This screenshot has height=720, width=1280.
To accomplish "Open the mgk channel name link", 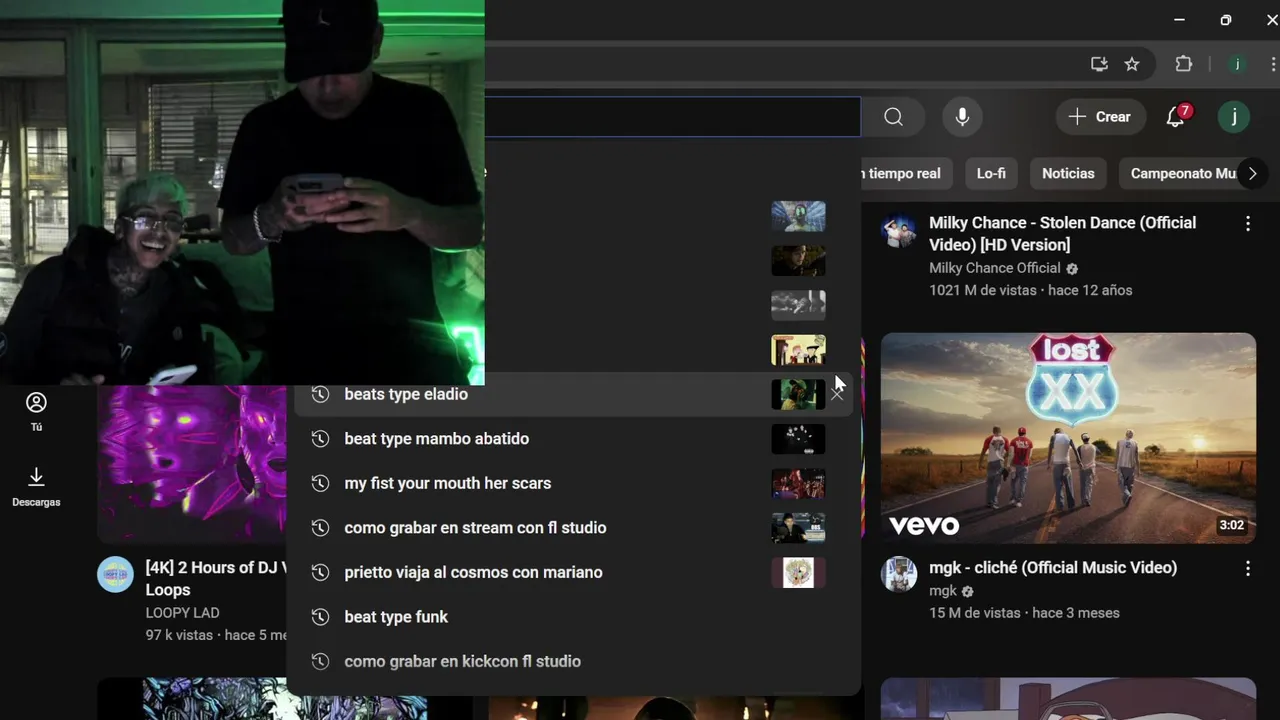I will 943,591.
